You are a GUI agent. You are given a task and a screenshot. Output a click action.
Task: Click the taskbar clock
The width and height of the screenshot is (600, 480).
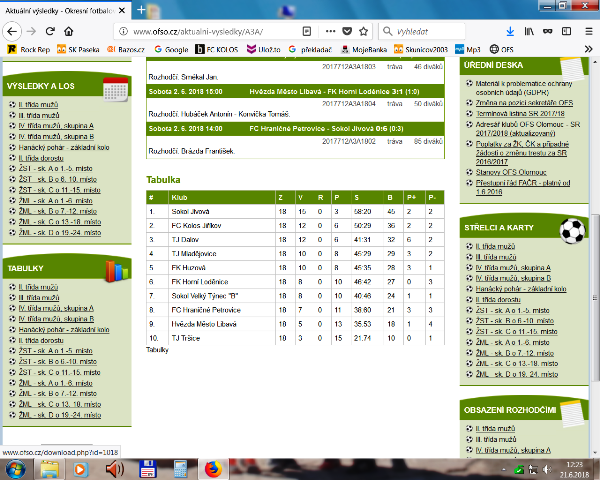[x=575, y=469]
